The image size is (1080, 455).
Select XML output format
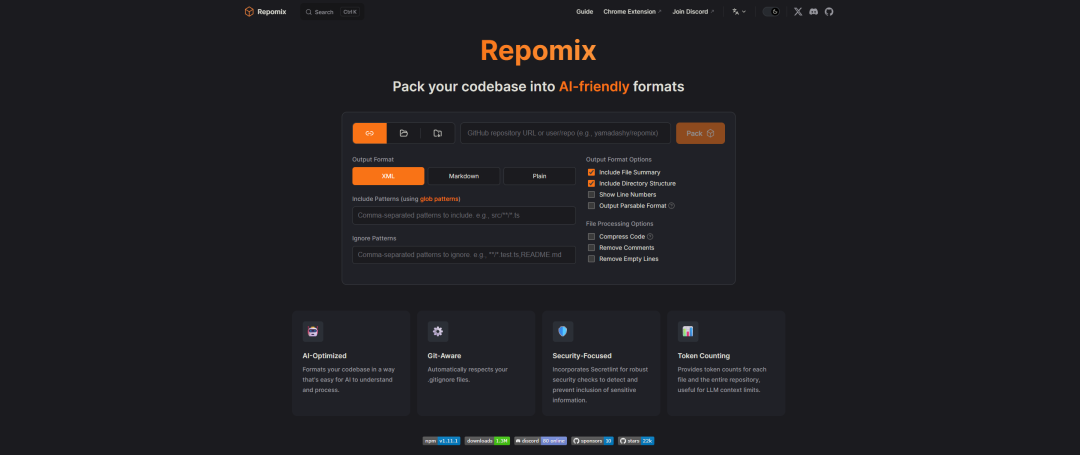tap(388, 176)
